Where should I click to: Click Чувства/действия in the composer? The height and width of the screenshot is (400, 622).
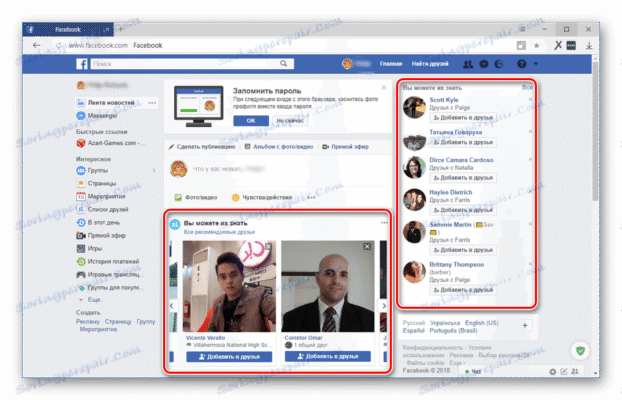click(262, 197)
